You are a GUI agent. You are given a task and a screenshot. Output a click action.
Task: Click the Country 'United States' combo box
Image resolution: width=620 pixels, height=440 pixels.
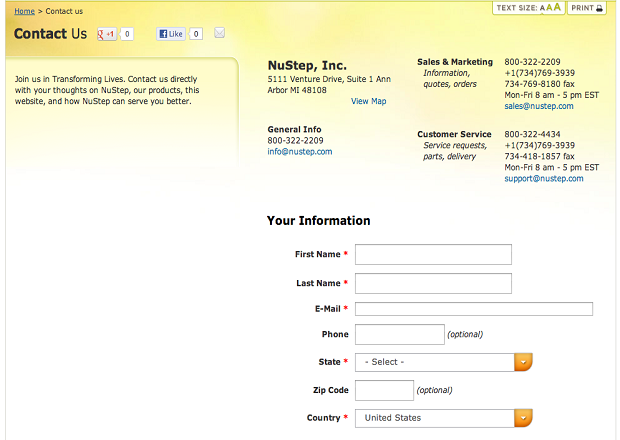click(444, 418)
